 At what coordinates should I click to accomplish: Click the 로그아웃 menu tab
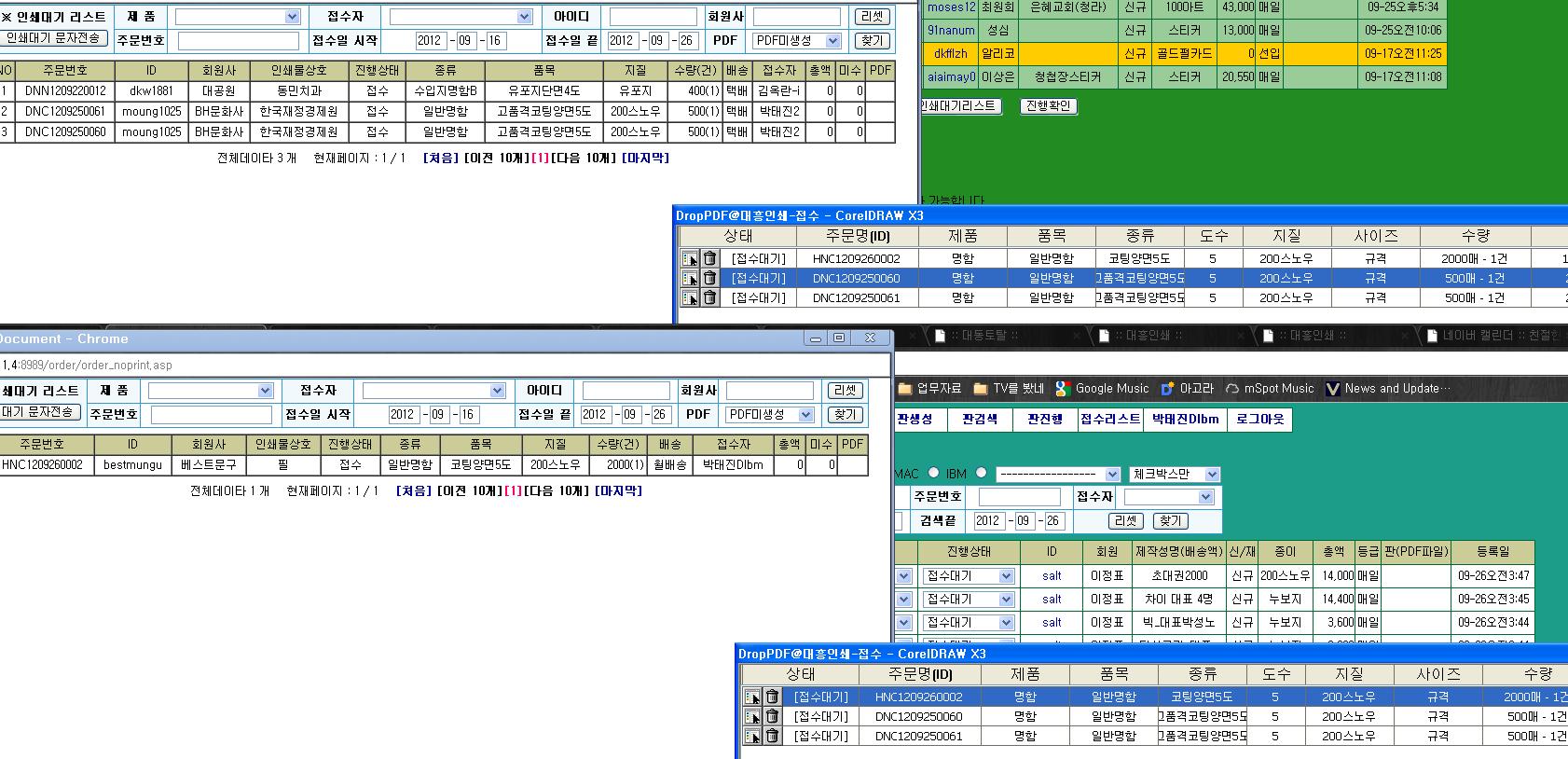click(x=1259, y=420)
